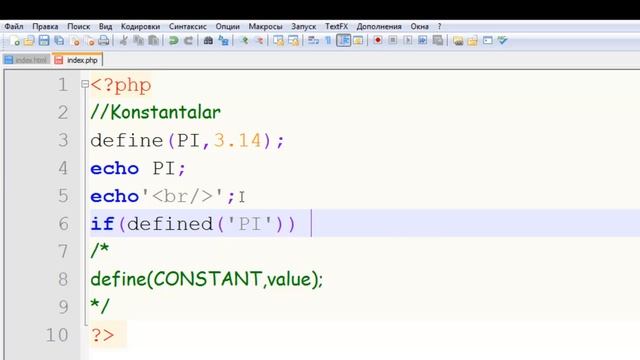Viewport: 640px width, 360px height.
Task: Click the Paste toolbar icon
Action: point(153,40)
